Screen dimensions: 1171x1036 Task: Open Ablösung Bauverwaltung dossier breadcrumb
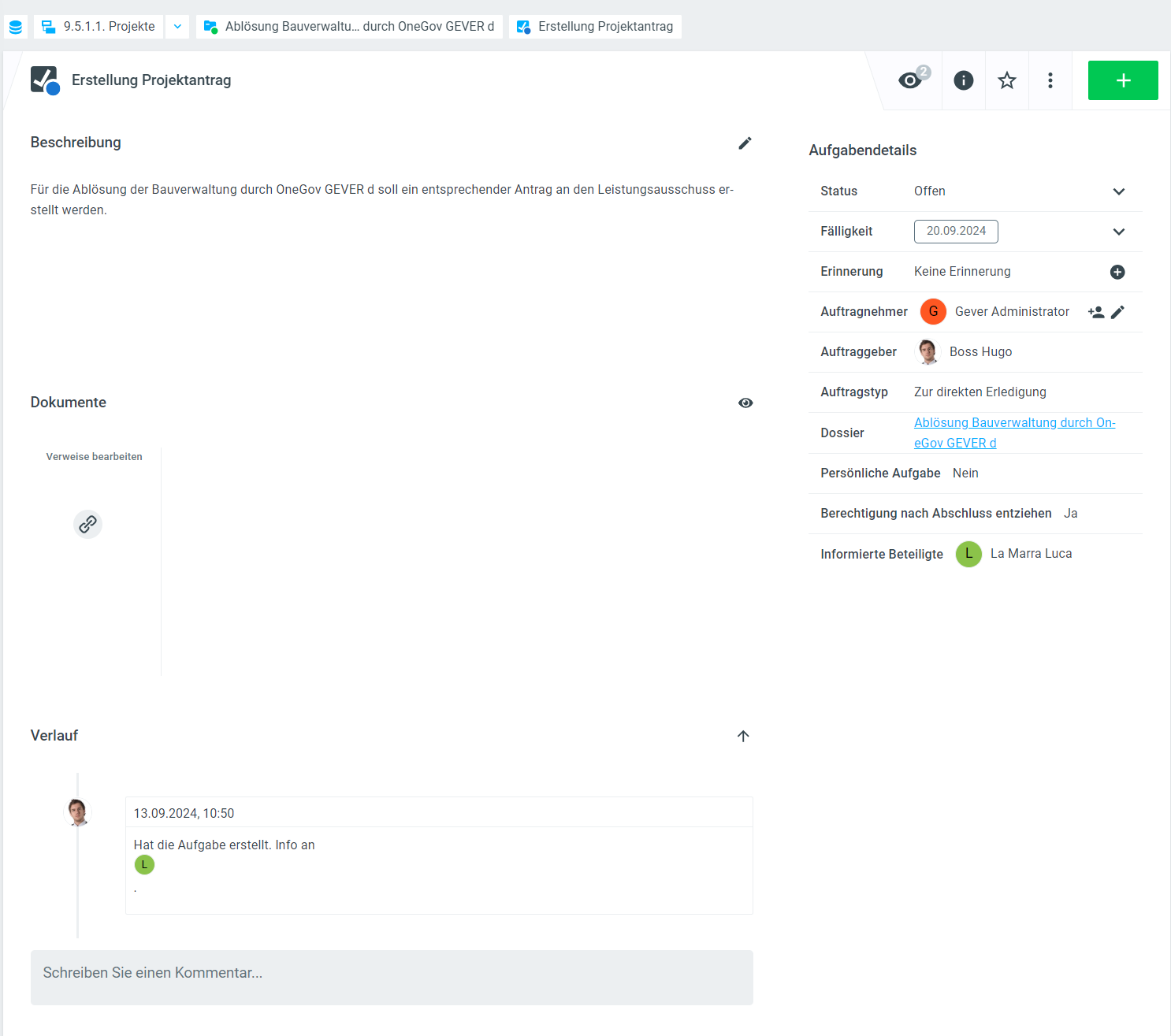click(x=349, y=27)
